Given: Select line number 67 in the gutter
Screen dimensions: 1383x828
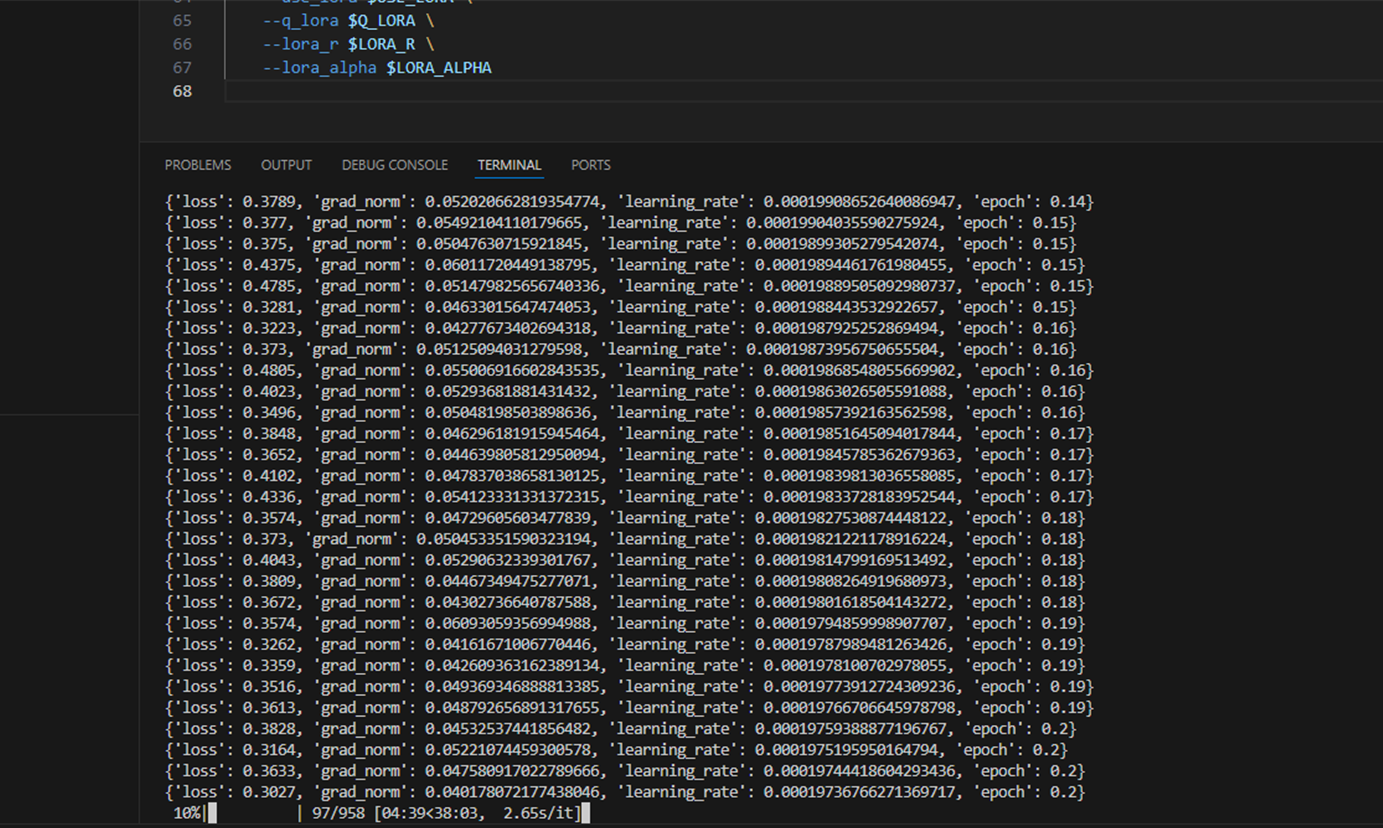Looking at the screenshot, I should pos(182,68).
